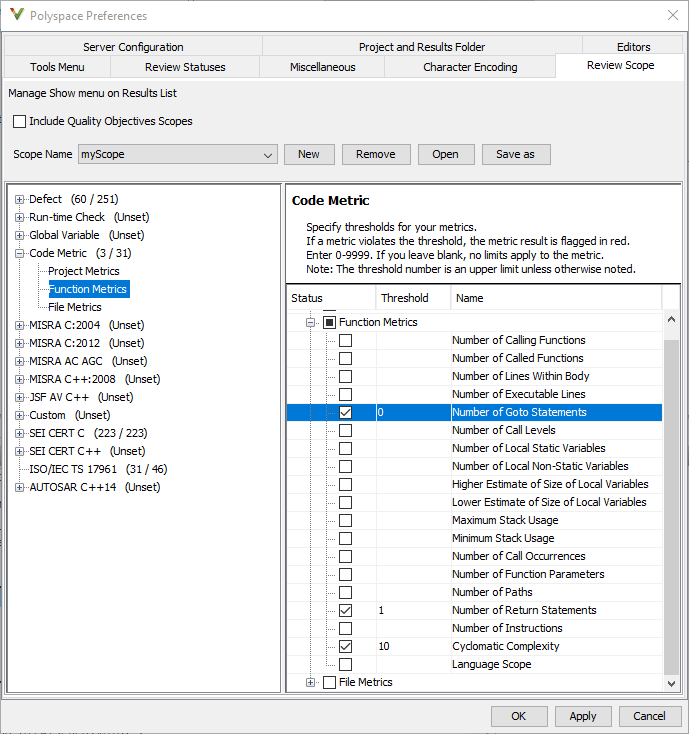Image resolution: width=689 pixels, height=734 pixels.
Task: Expand File Metrics group in table
Action: point(310,683)
